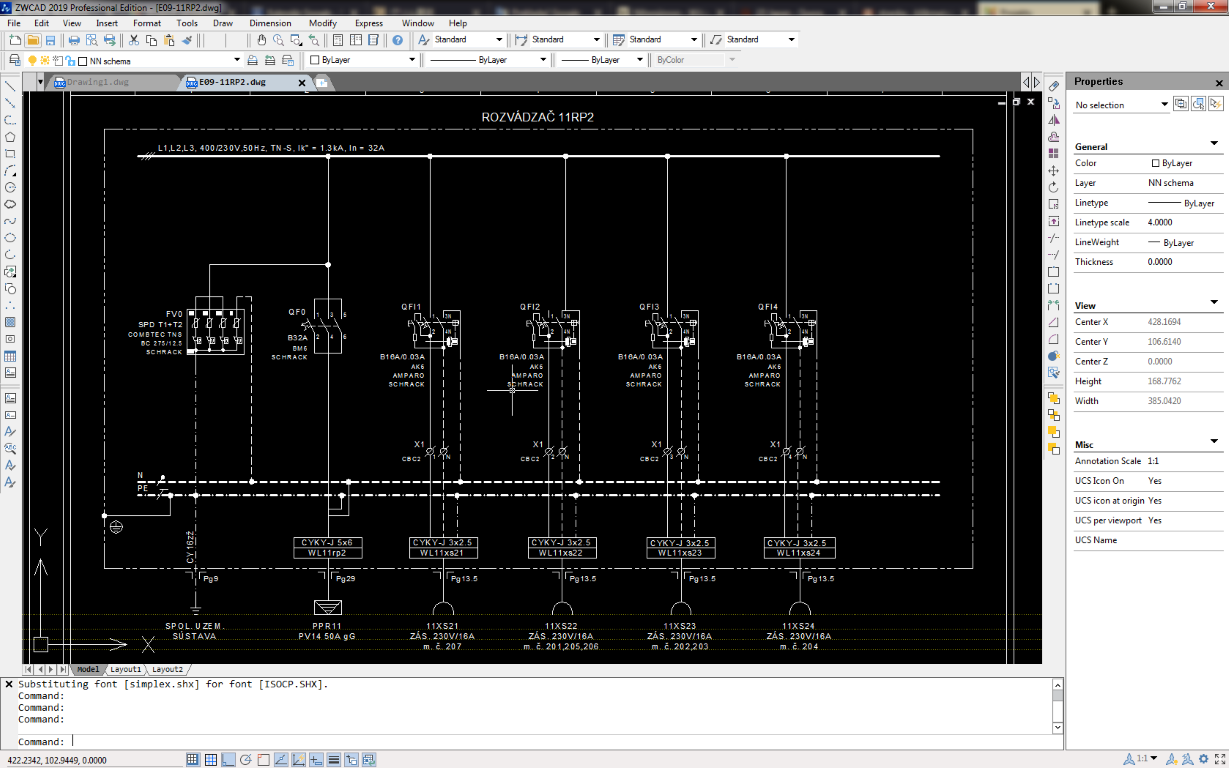Toggle Polar tracking in status bar
Viewport: 1229px width, 768px height.
246,760
